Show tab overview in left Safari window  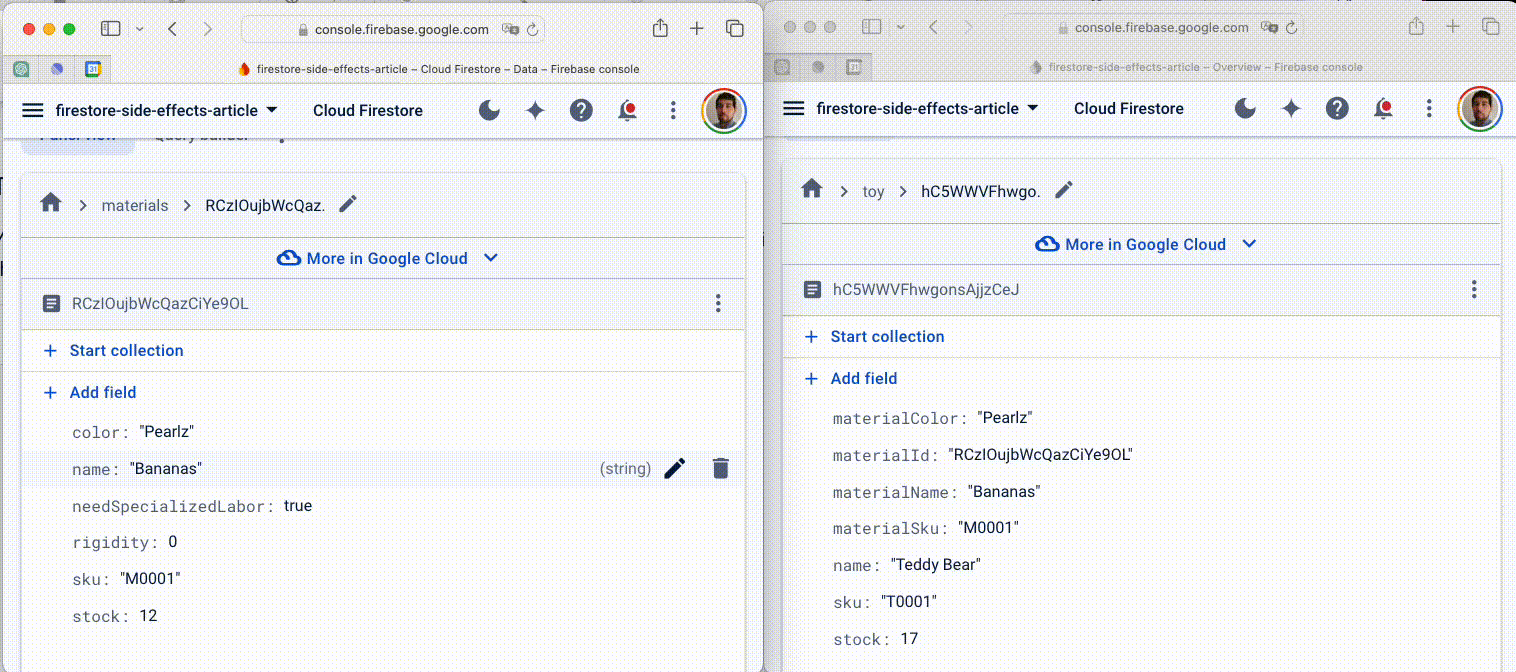(735, 29)
